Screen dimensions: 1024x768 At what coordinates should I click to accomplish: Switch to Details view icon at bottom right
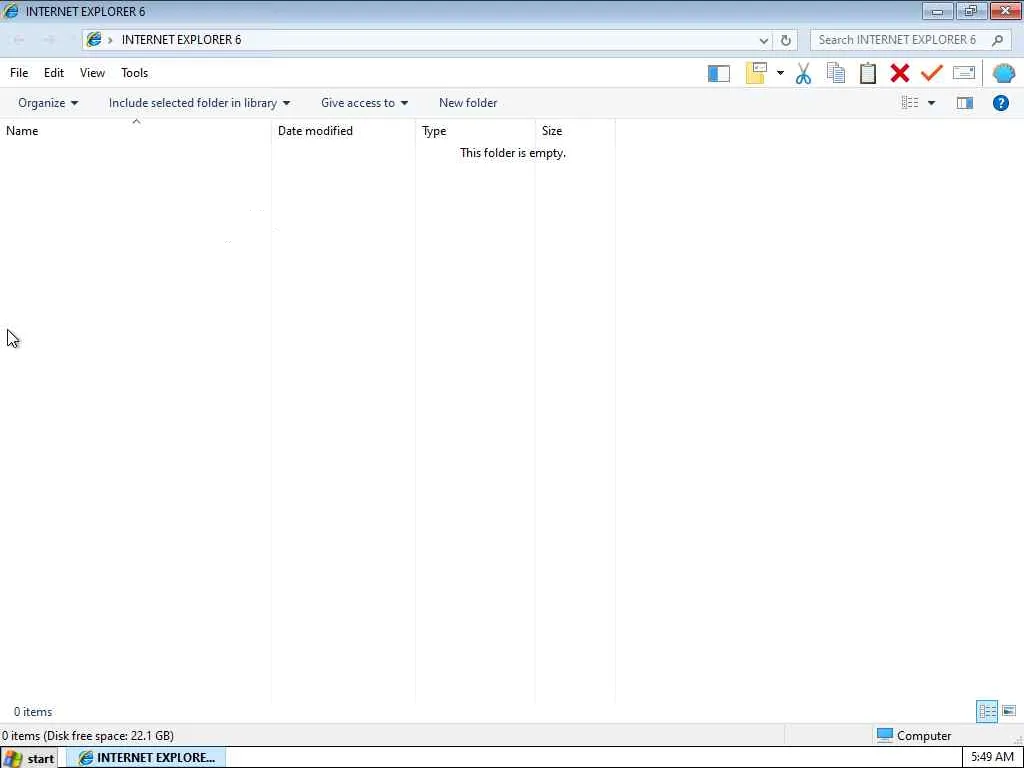[x=987, y=711]
